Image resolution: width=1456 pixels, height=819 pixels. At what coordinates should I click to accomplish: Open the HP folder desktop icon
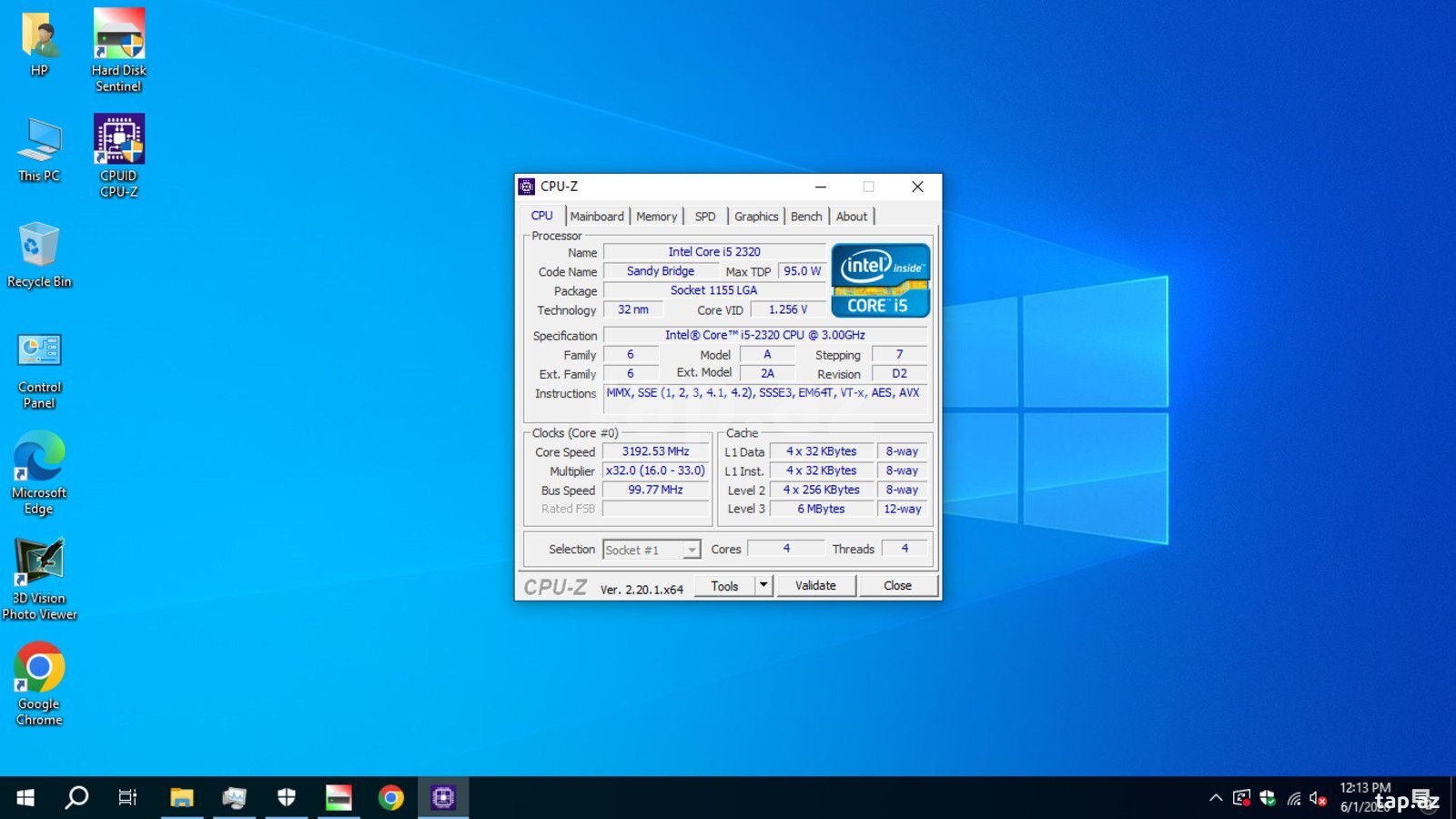[39, 44]
